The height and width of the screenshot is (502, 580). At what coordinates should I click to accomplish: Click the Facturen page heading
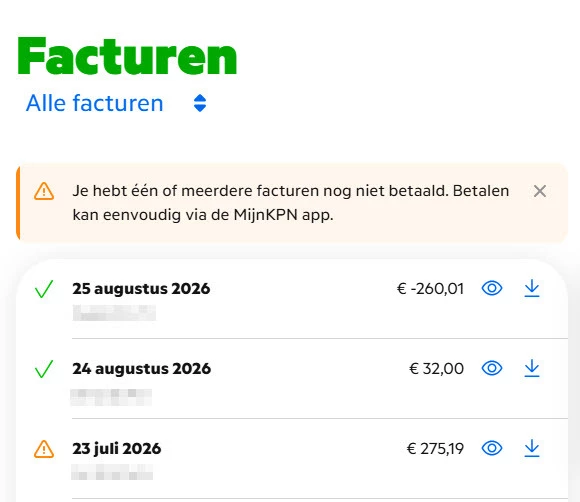(x=127, y=56)
